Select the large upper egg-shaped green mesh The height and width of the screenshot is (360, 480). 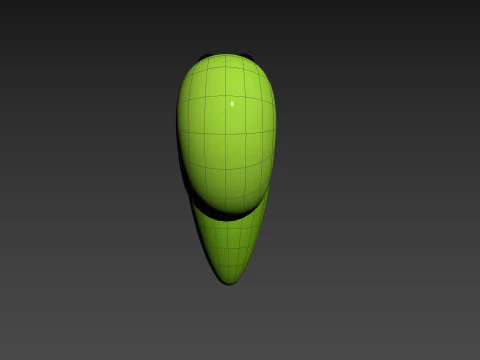tap(226, 133)
